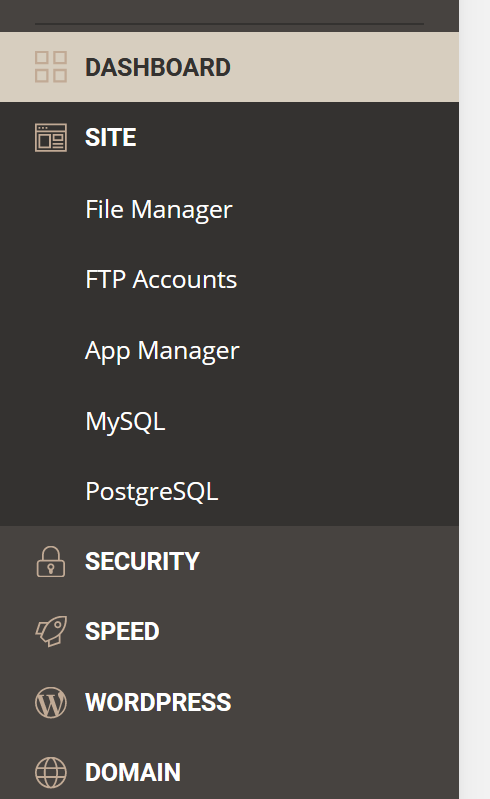Screen dimensions: 490x799
Task: Open the MySQL page
Action: (125, 422)
